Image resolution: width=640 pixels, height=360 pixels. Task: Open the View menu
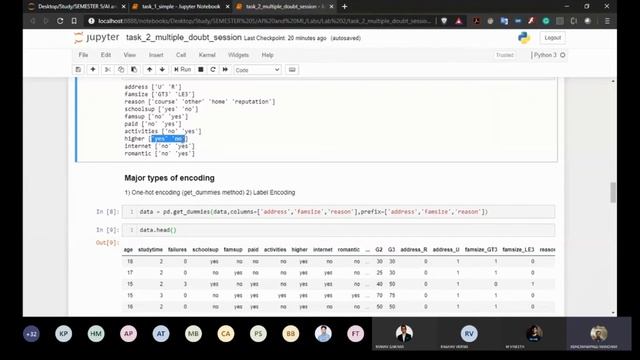[x=129, y=55]
